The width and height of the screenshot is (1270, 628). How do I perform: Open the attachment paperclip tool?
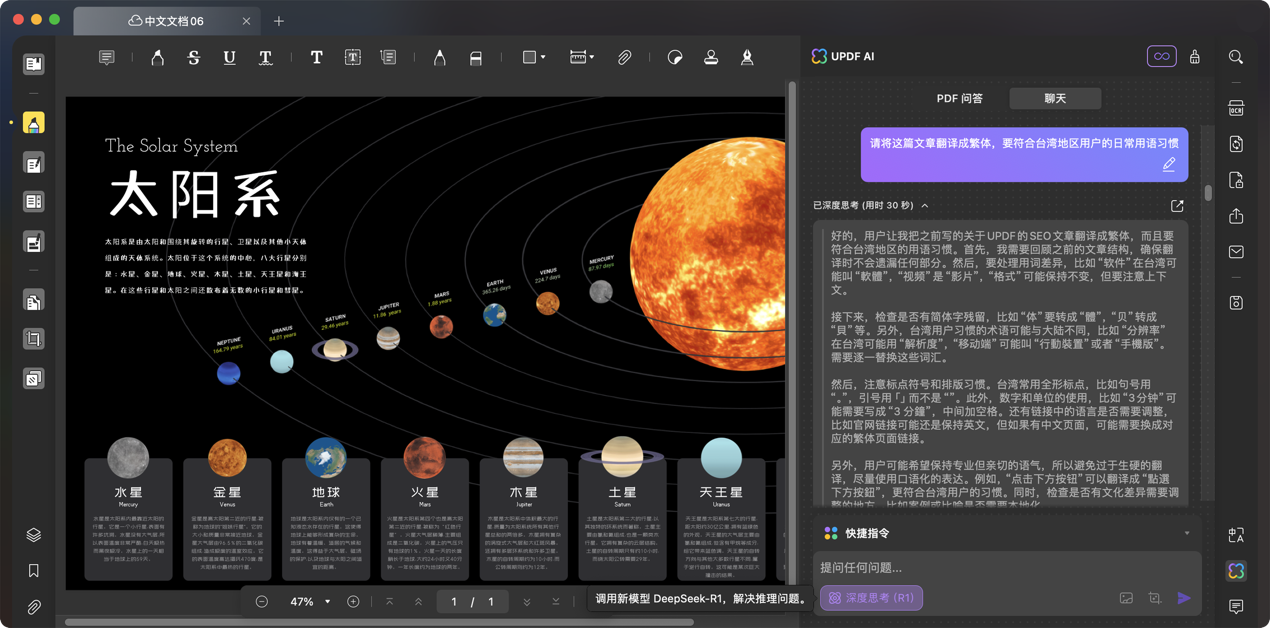pos(624,58)
